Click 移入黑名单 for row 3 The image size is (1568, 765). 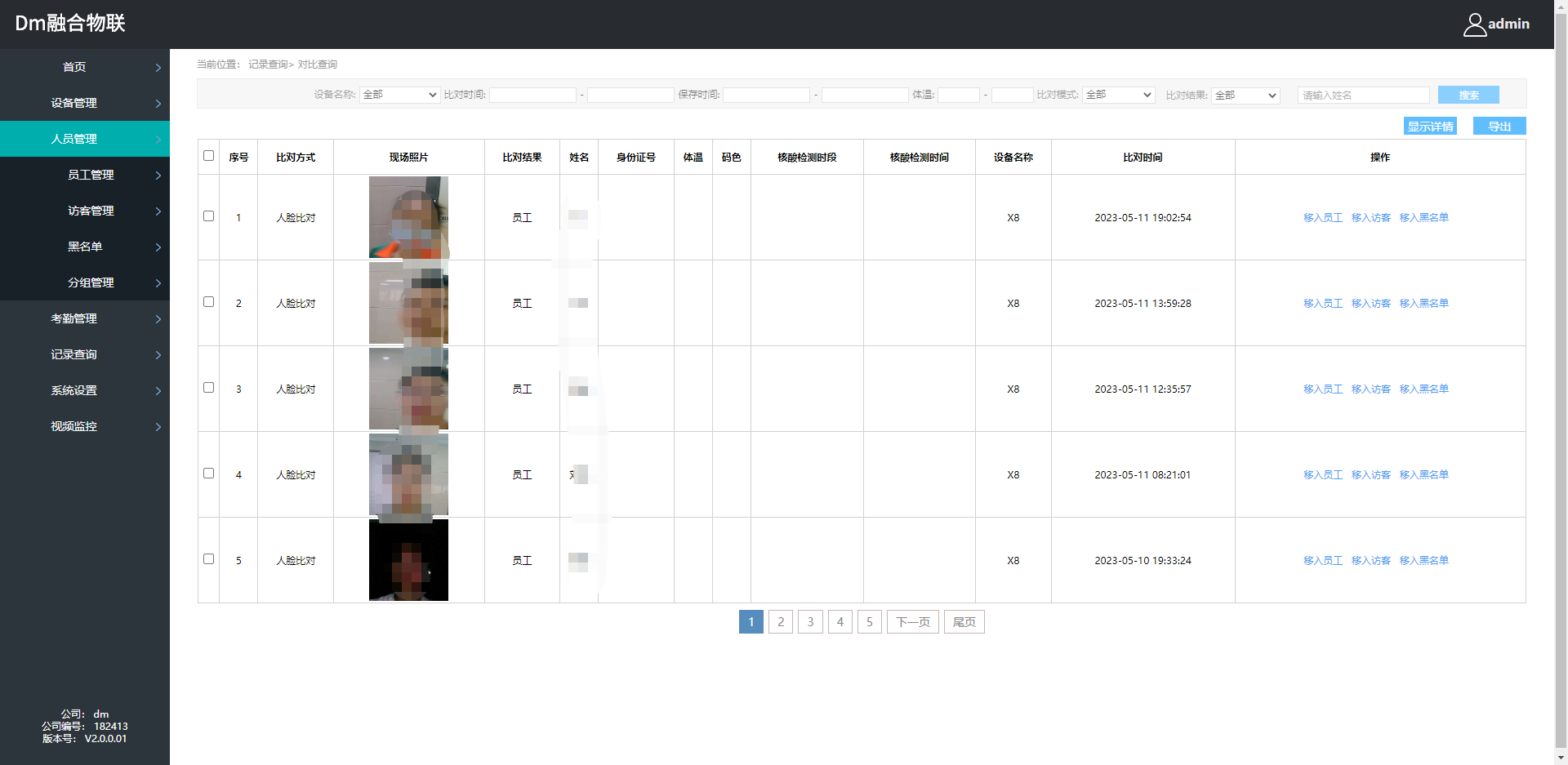[1424, 389]
